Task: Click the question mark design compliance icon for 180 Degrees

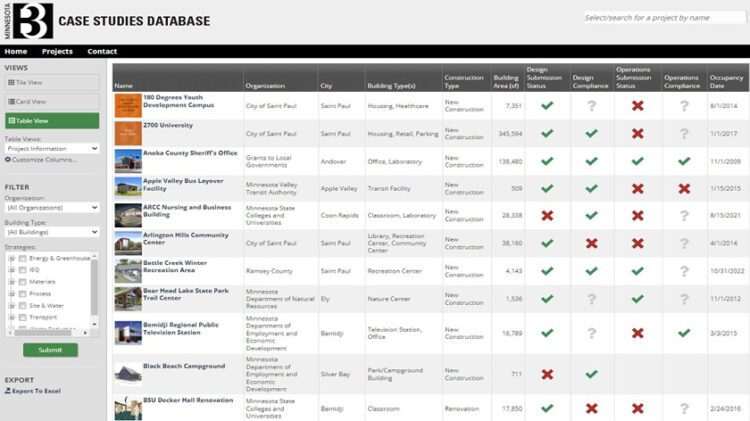Action: click(x=591, y=105)
